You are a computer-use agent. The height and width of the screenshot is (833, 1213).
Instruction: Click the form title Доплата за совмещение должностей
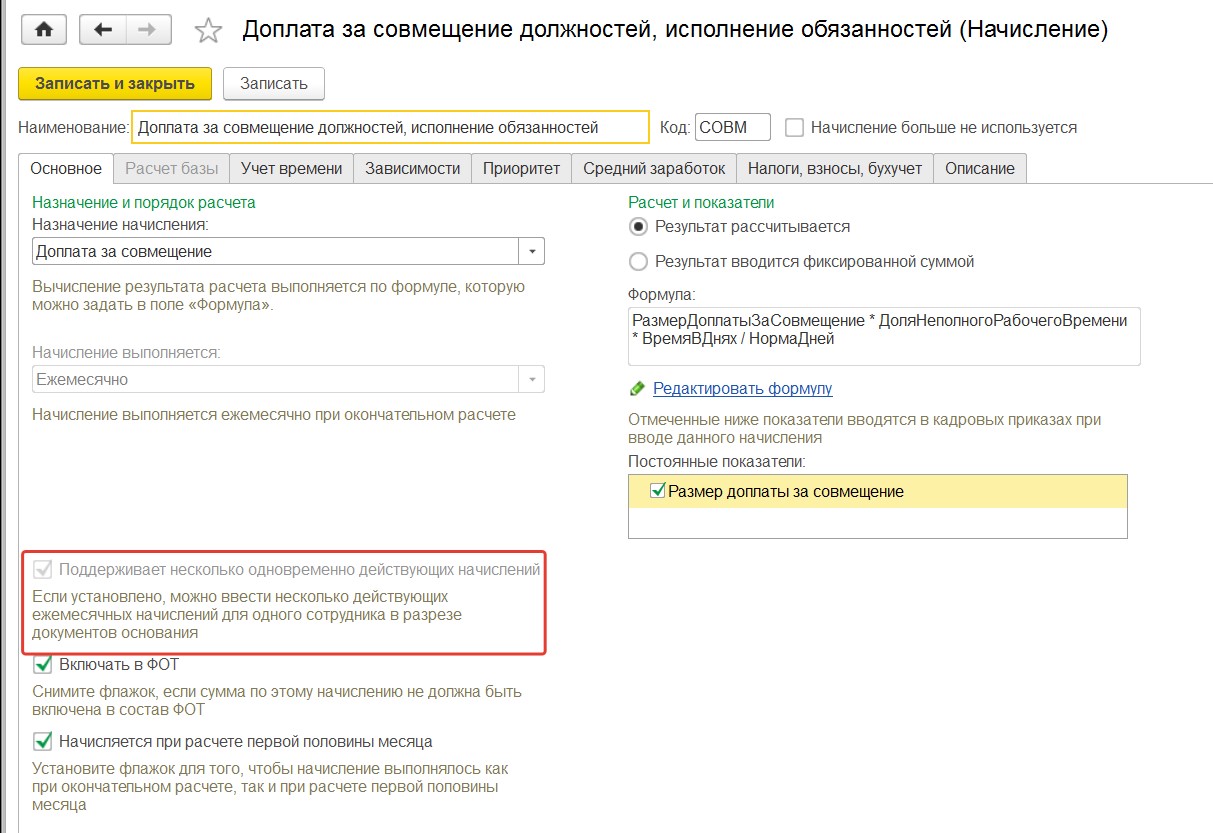click(675, 30)
